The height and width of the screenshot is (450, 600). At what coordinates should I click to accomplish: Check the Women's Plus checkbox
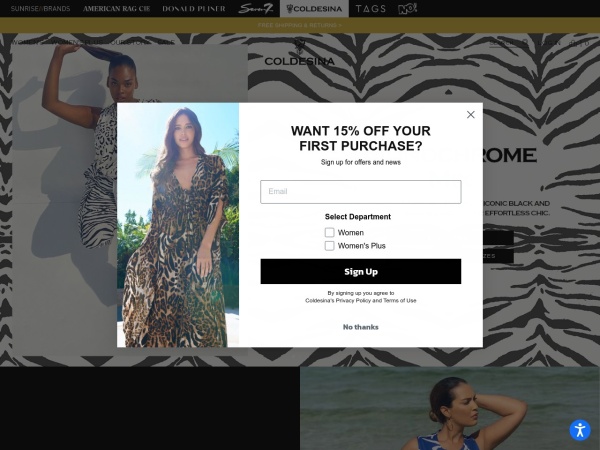click(x=329, y=246)
